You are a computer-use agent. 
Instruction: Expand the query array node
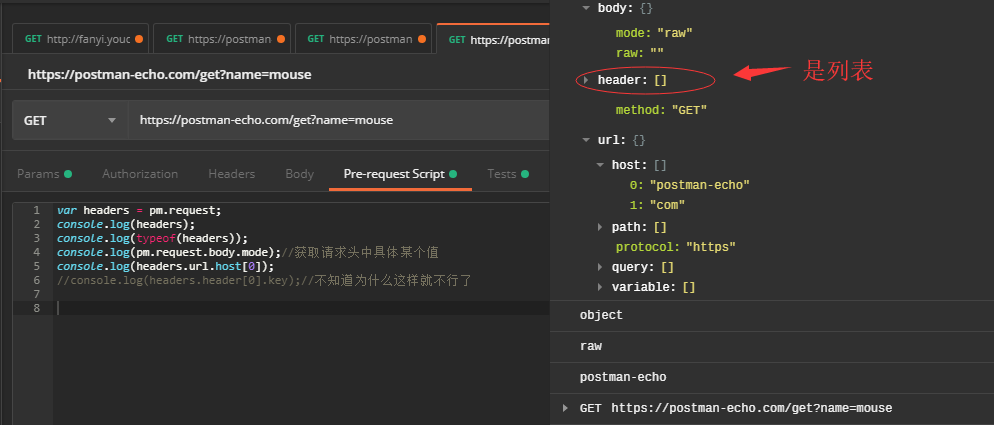(600, 267)
